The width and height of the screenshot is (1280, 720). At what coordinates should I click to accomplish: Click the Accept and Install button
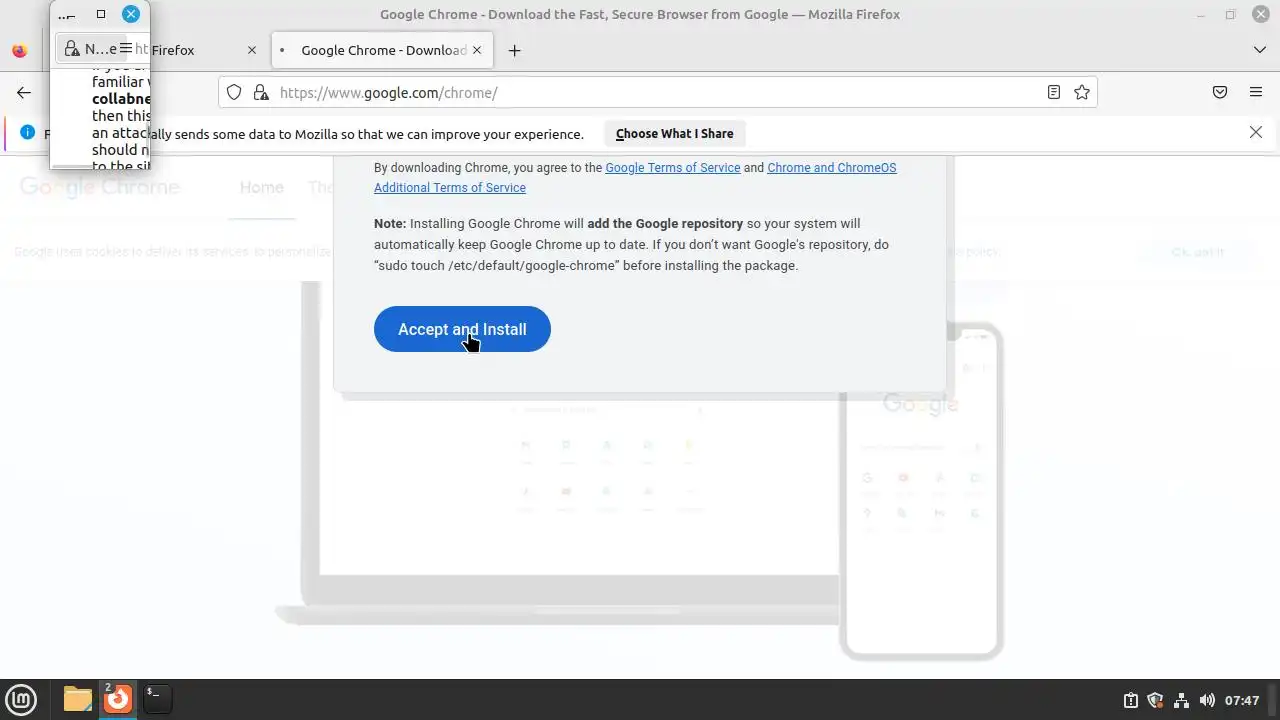pos(462,329)
